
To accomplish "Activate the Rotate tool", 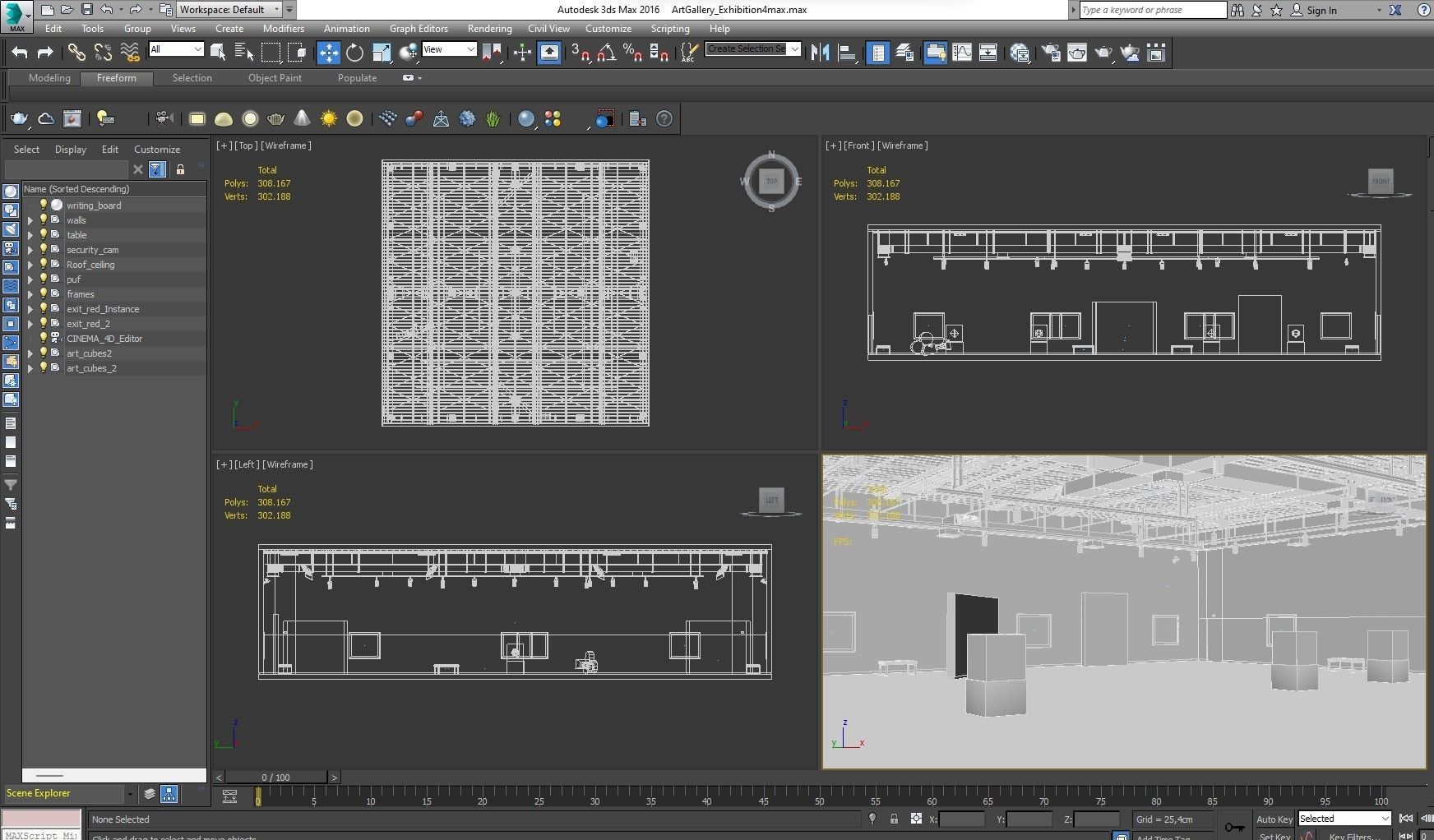I will (x=354, y=53).
